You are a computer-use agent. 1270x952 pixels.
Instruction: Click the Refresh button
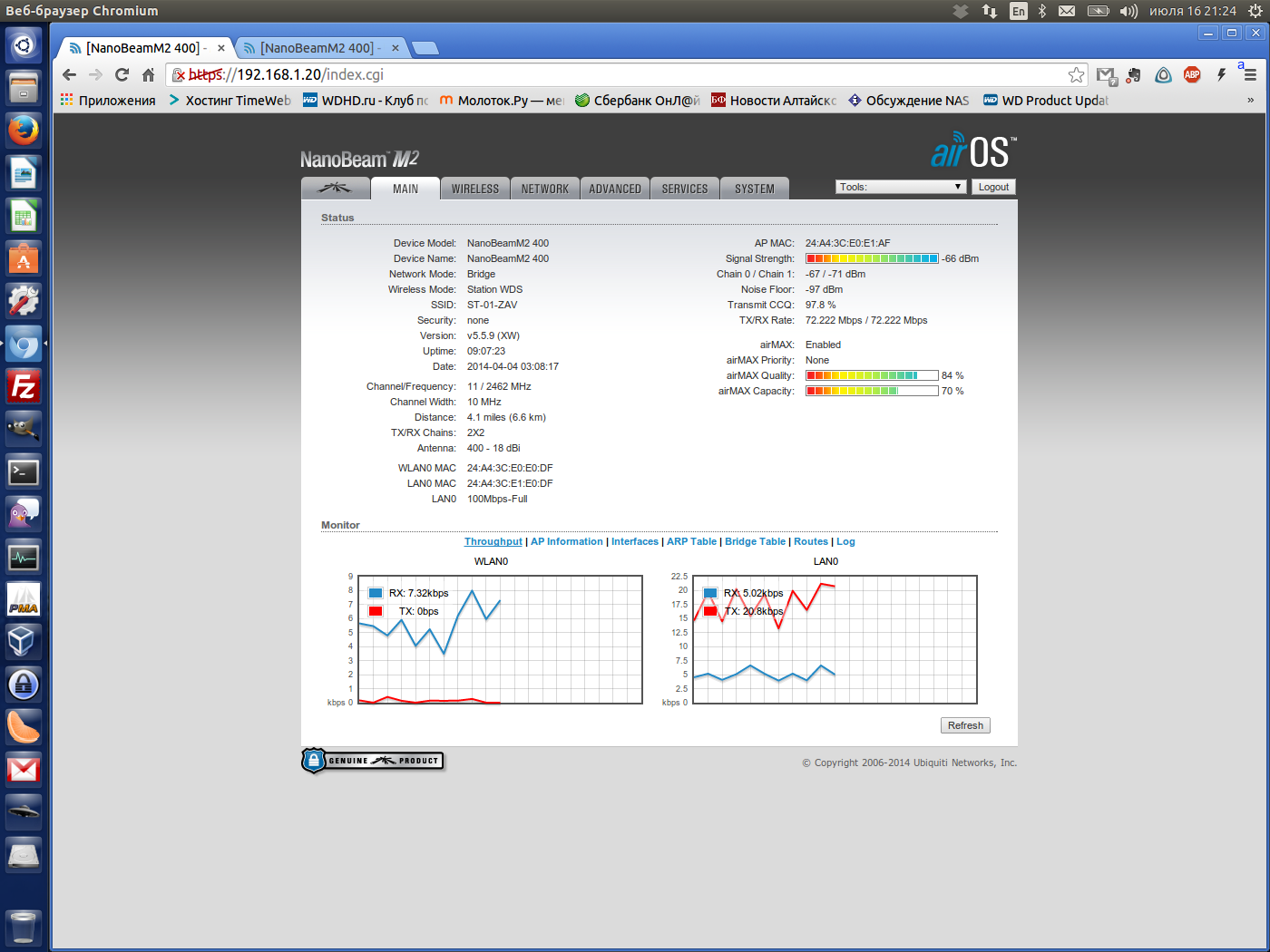point(965,725)
